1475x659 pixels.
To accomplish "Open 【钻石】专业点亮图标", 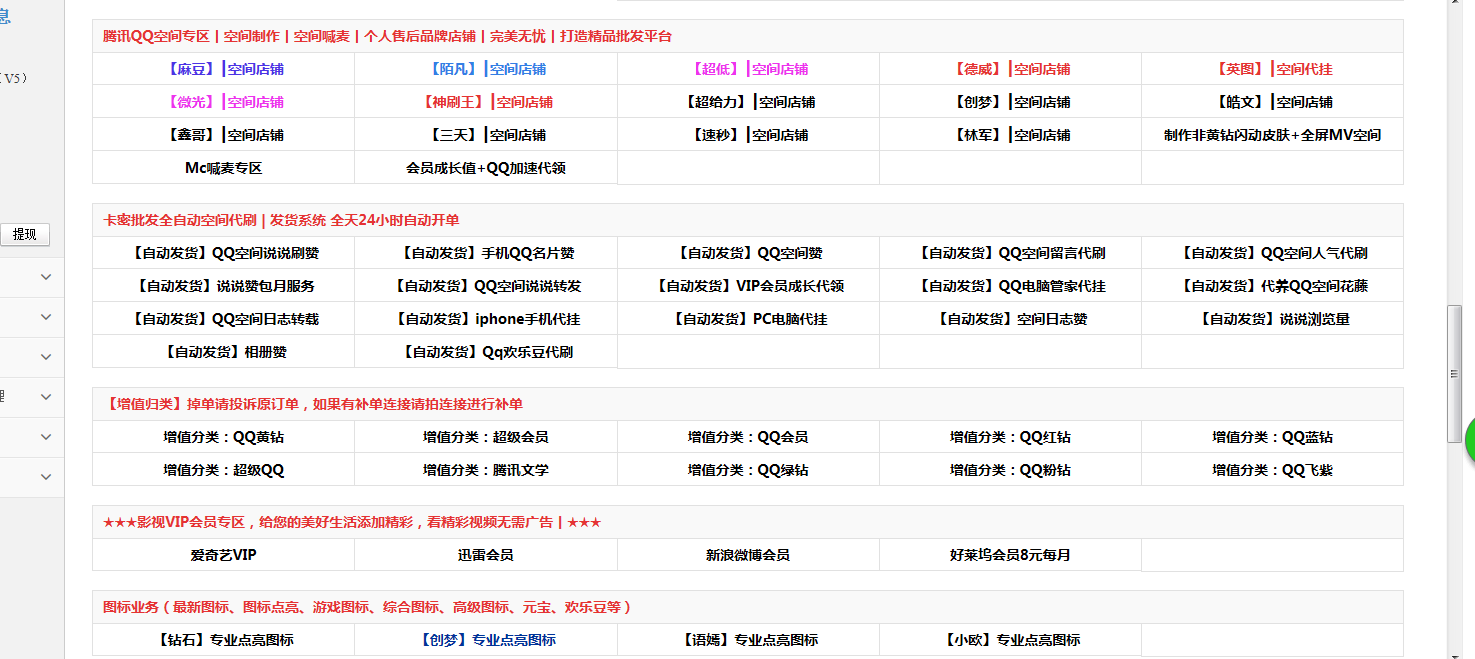I will pos(224,640).
